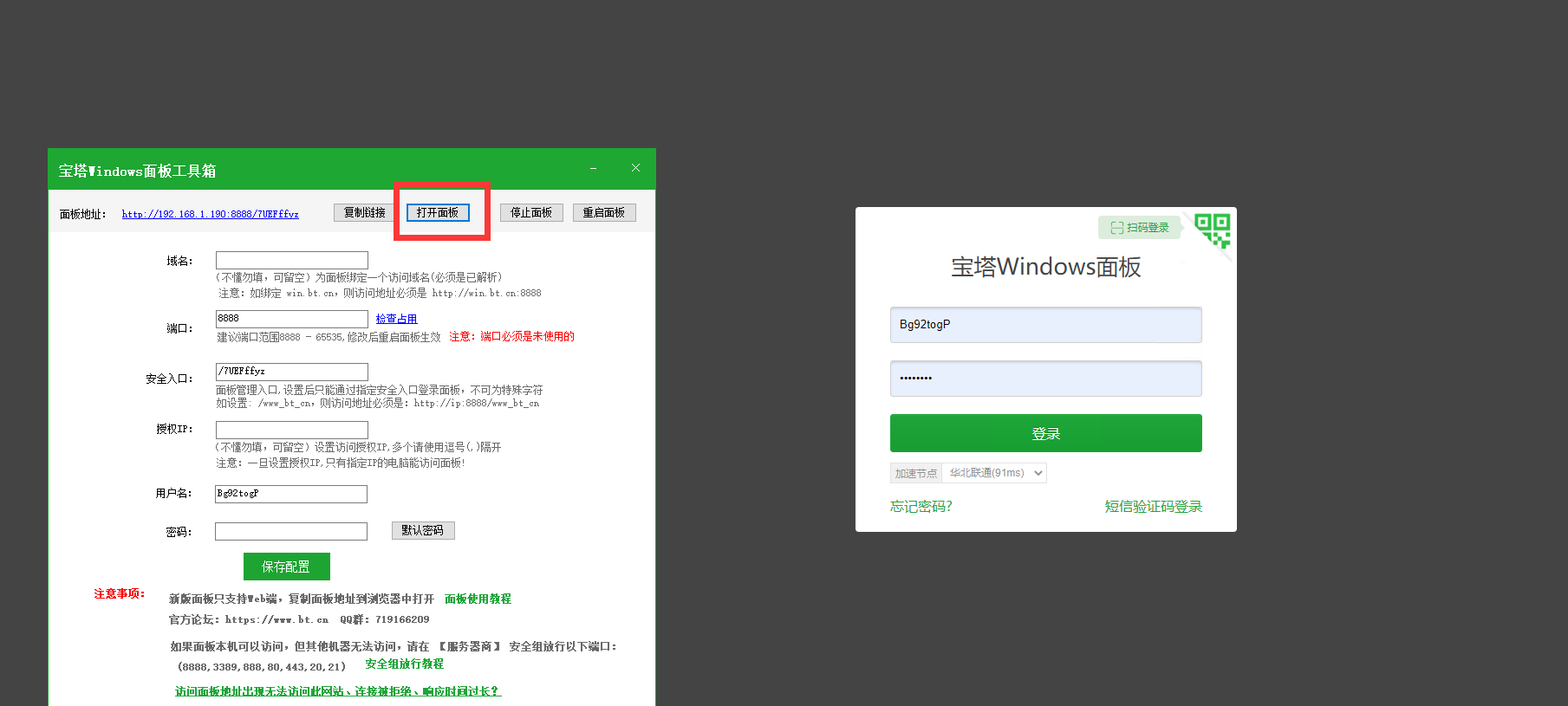Click the 加速节点 label
The image size is (1568, 706).
916,473
